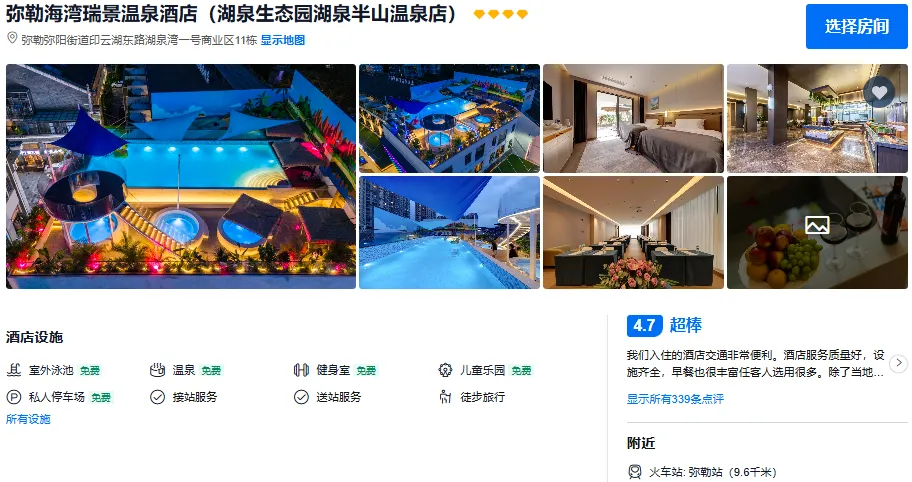Open photo gallery via image icon
The width and height of the screenshot is (912, 482).
[817, 225]
